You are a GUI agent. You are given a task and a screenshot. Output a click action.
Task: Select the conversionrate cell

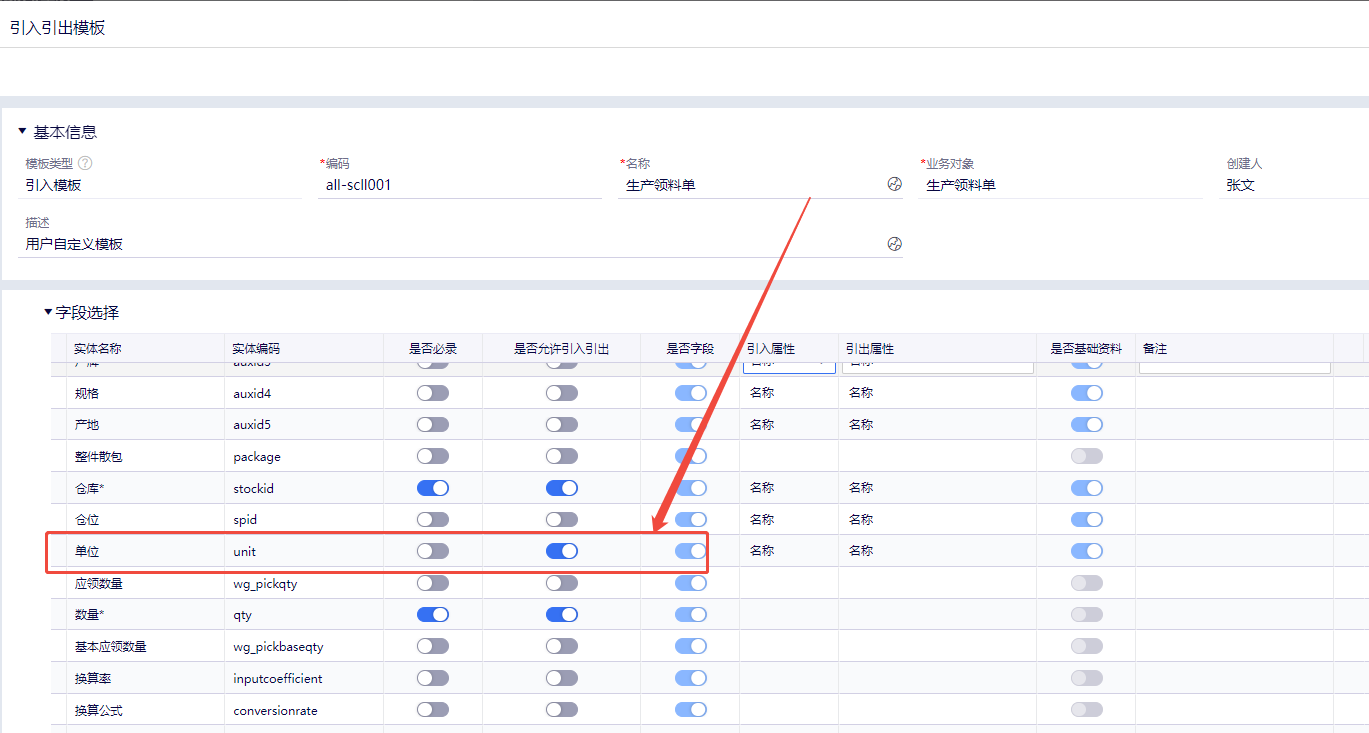tap(304, 710)
